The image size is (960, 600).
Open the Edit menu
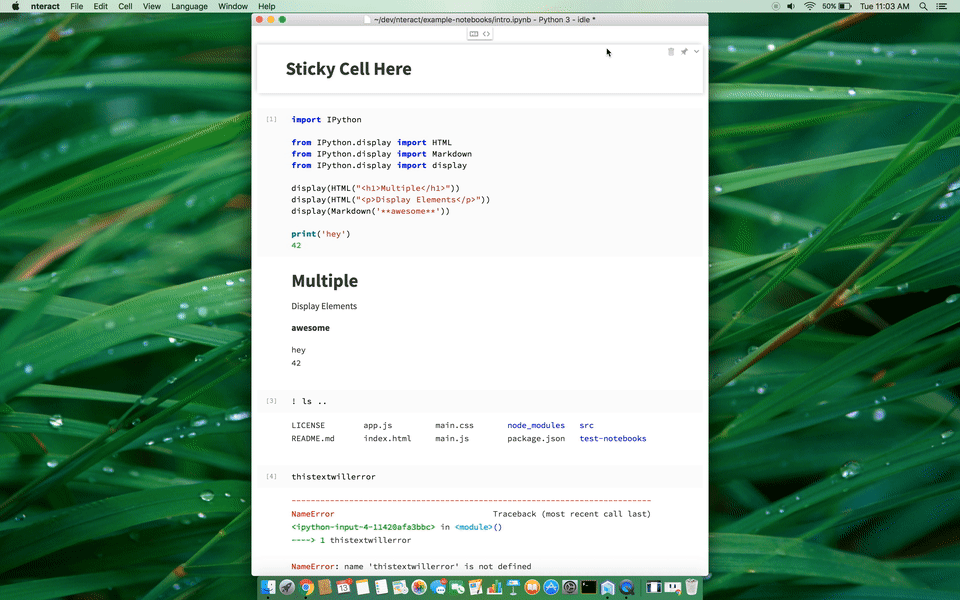tap(100, 6)
